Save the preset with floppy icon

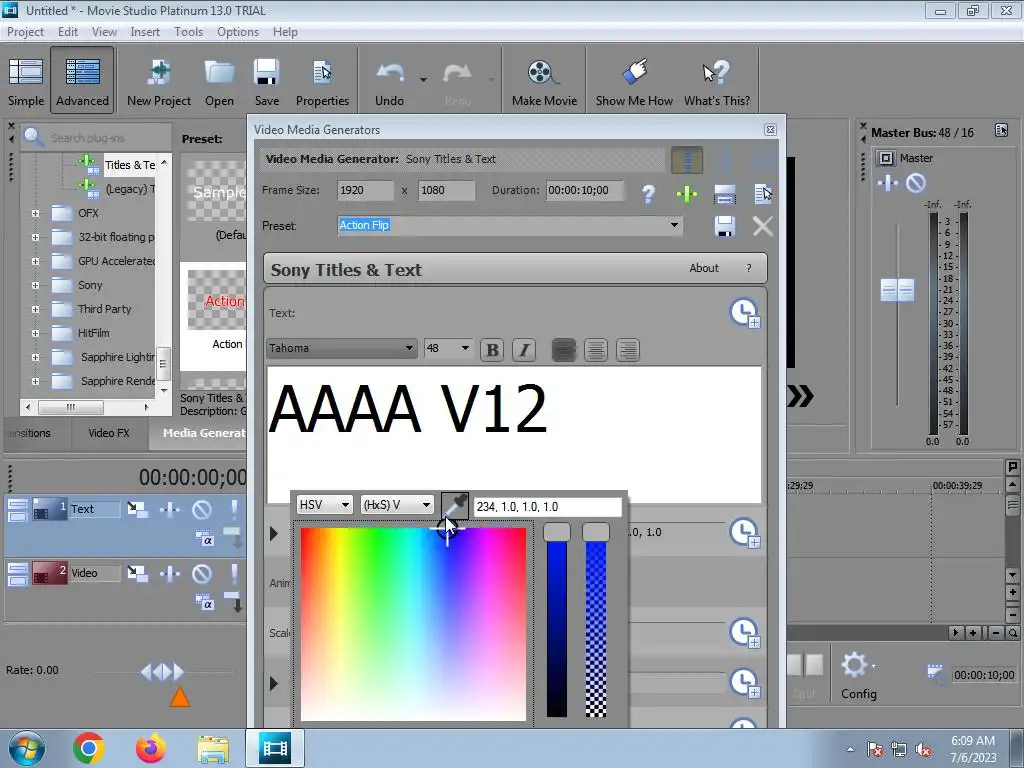[x=725, y=226]
